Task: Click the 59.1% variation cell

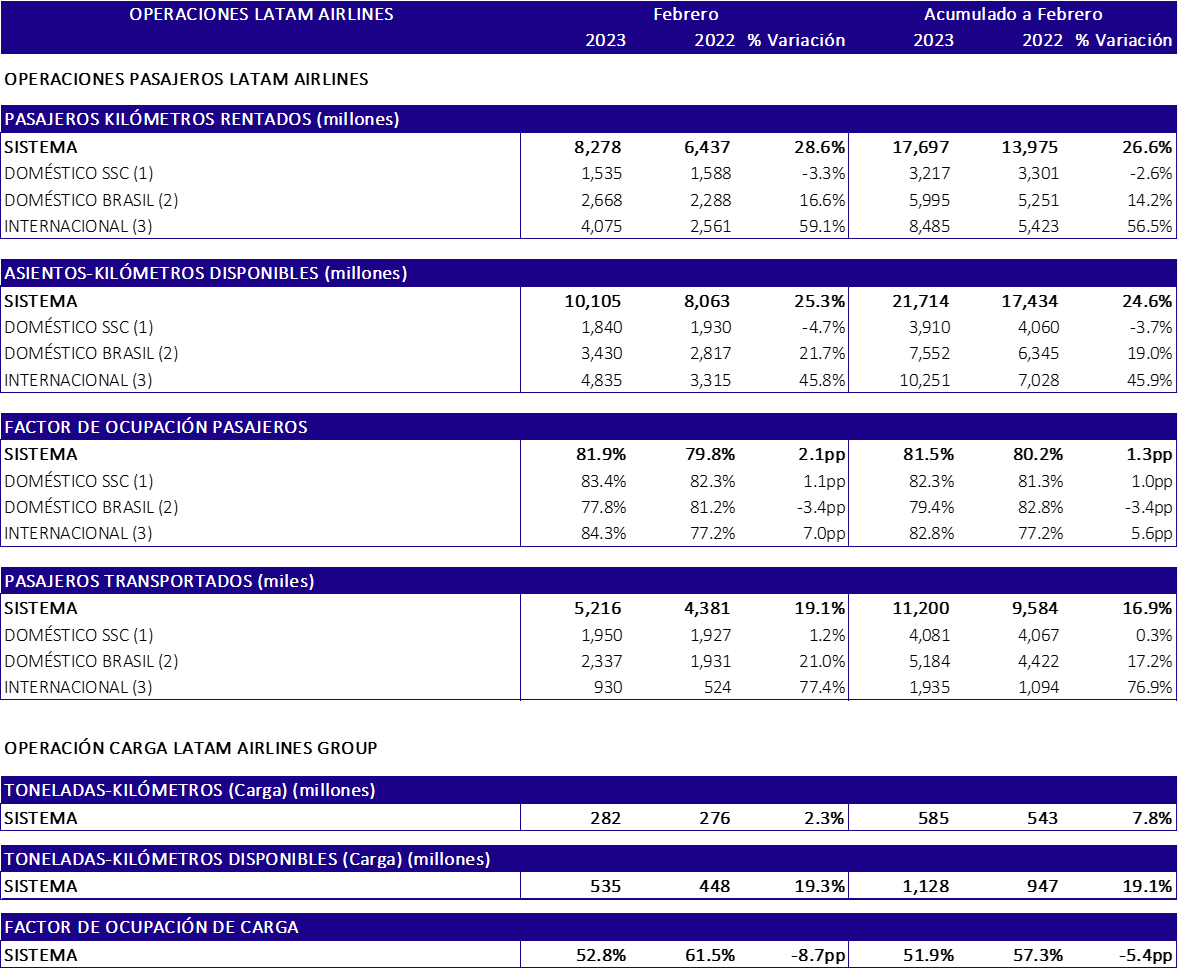Action: coord(822,226)
